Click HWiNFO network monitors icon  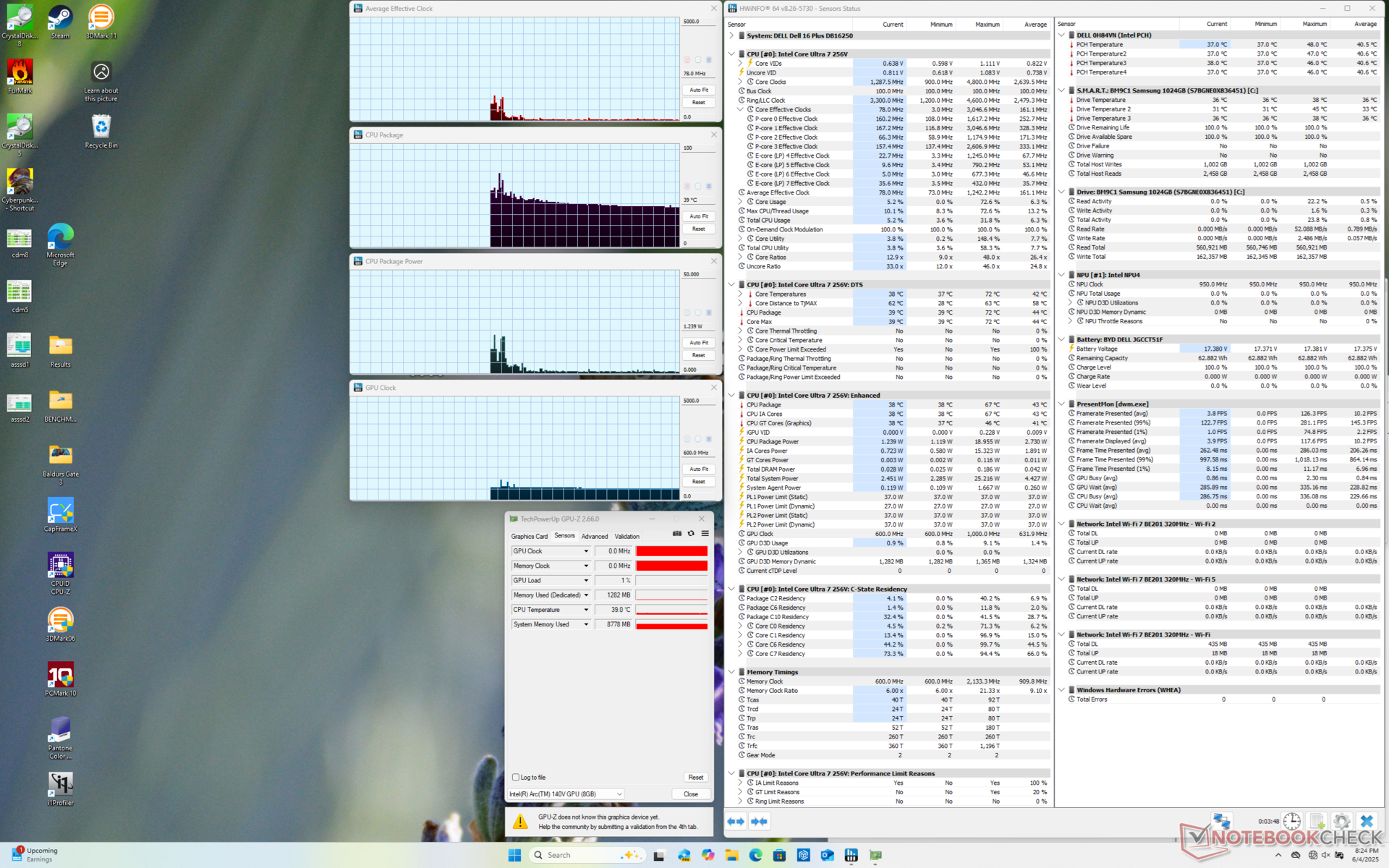(1222, 822)
